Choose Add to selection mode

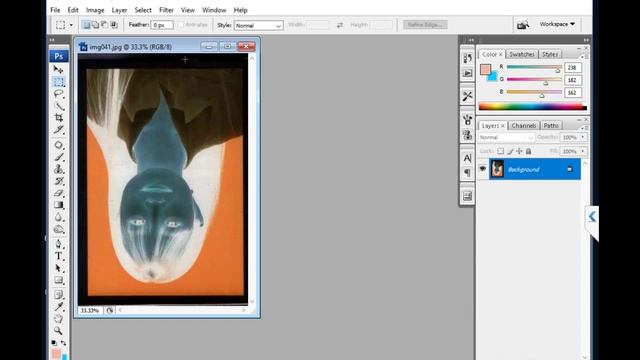(96, 25)
